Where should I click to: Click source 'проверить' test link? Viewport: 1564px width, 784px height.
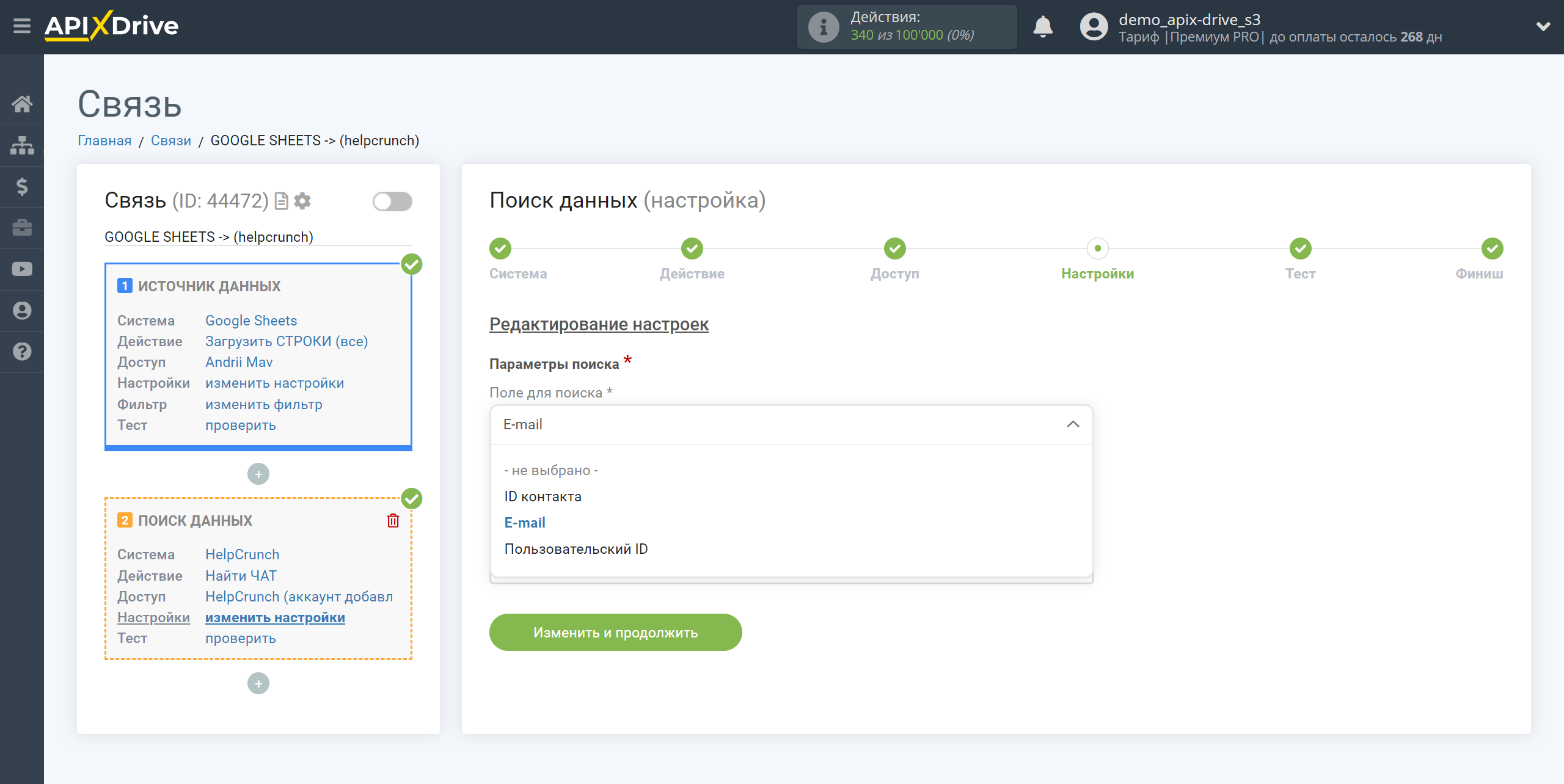click(x=241, y=425)
